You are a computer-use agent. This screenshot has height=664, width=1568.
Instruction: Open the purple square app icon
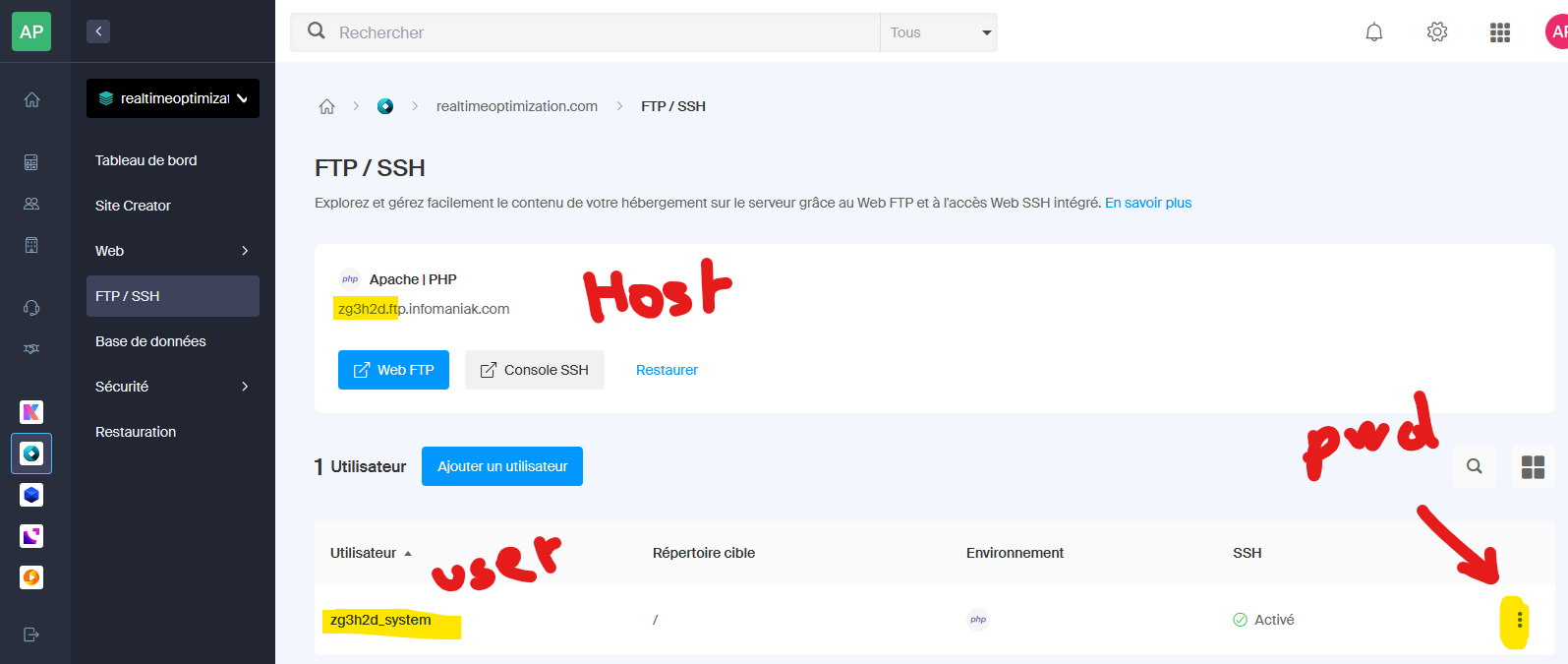pos(31,536)
